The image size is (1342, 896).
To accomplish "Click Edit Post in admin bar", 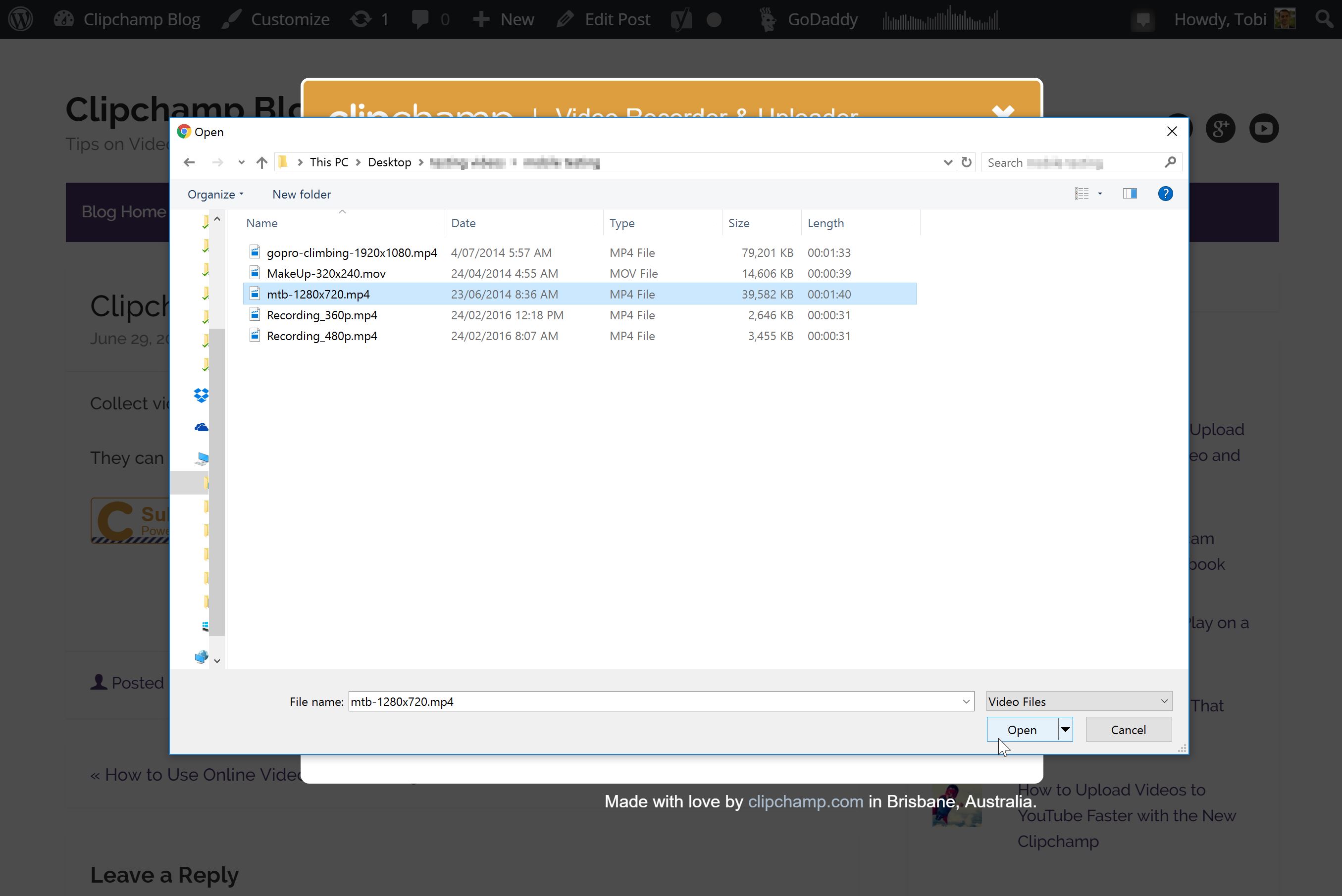I will 604,19.
